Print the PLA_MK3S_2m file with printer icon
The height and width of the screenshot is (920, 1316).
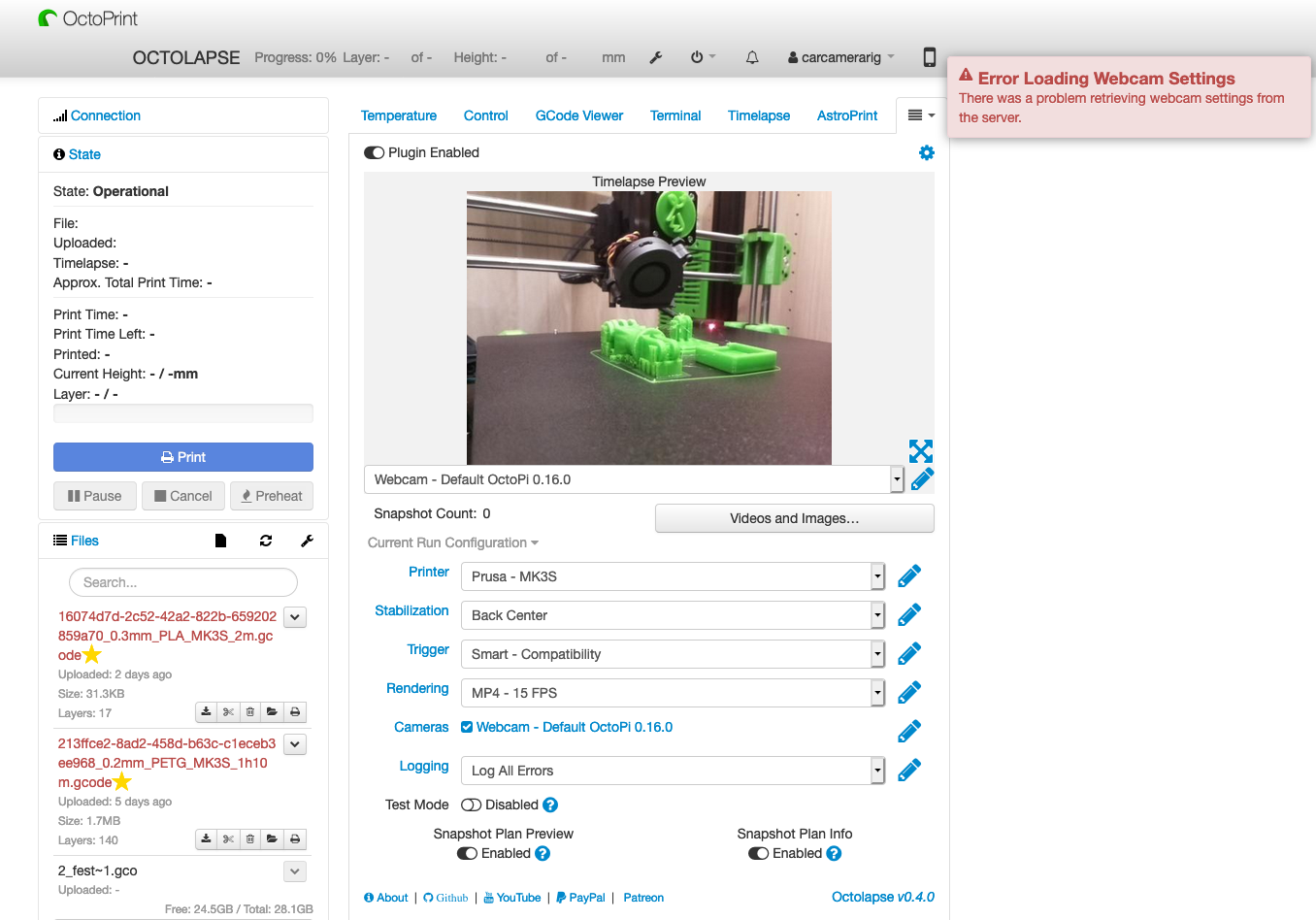(x=295, y=711)
